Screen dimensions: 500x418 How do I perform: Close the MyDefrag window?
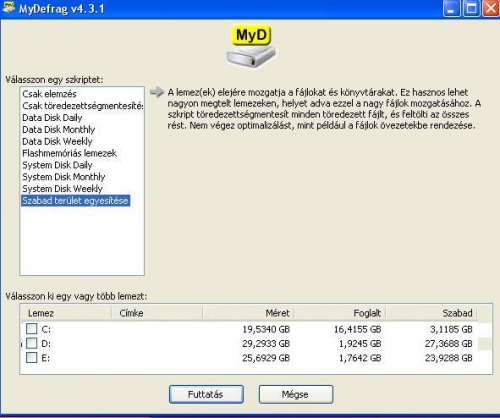(491, 8)
